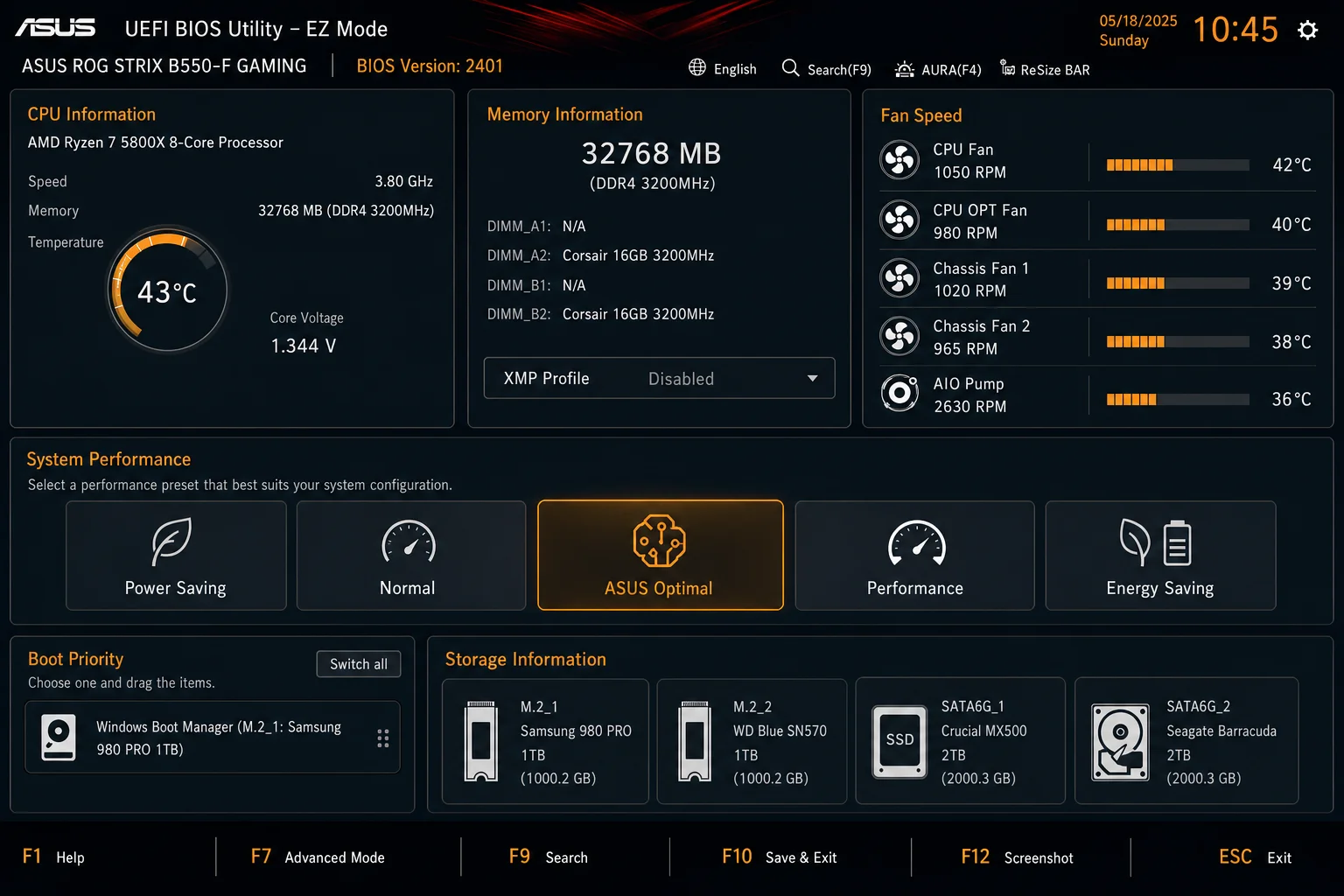Select the Power Saving preset
Viewport: 1344px width, 896px height.
click(176, 556)
